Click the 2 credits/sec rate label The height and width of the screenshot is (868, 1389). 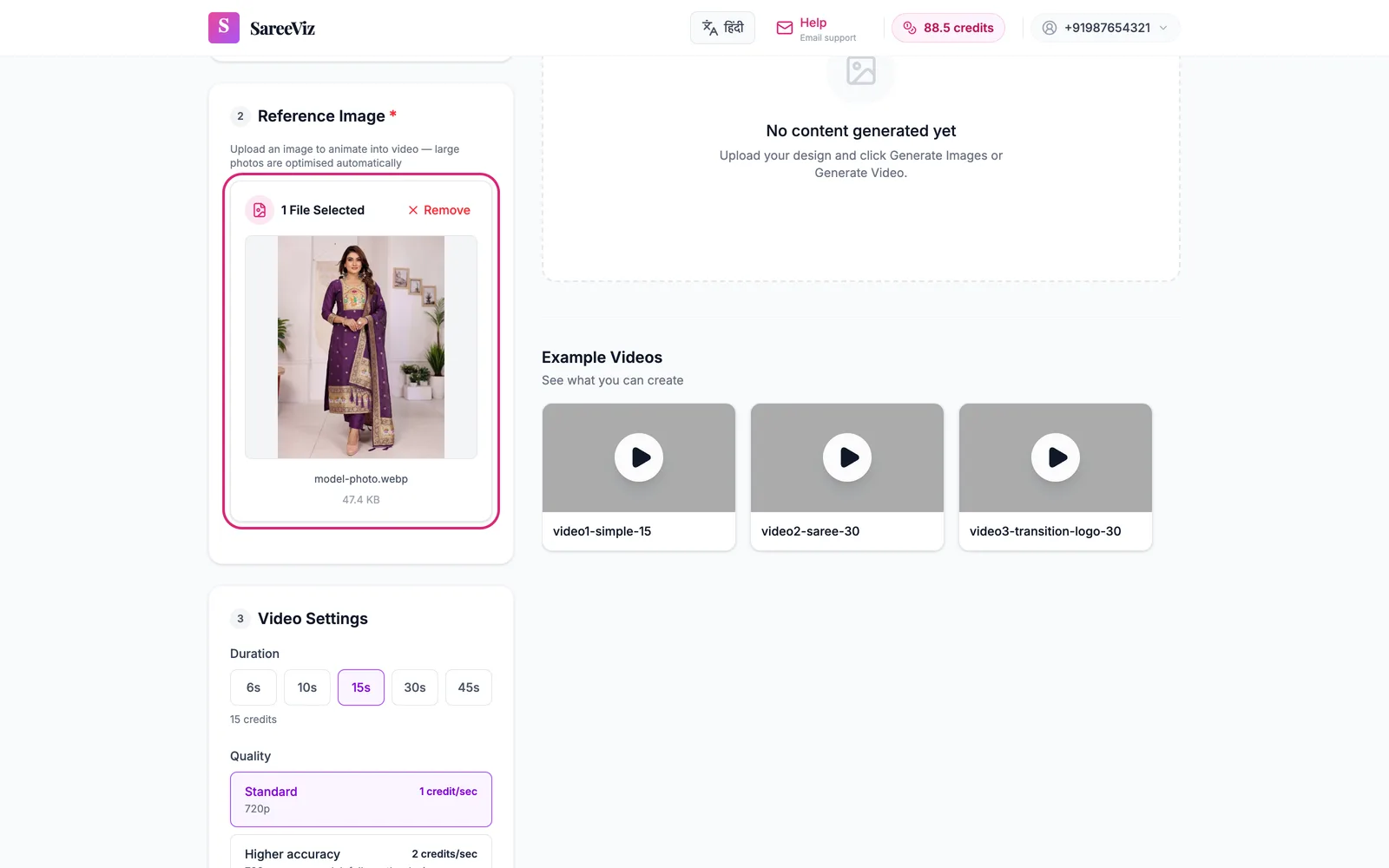point(444,854)
